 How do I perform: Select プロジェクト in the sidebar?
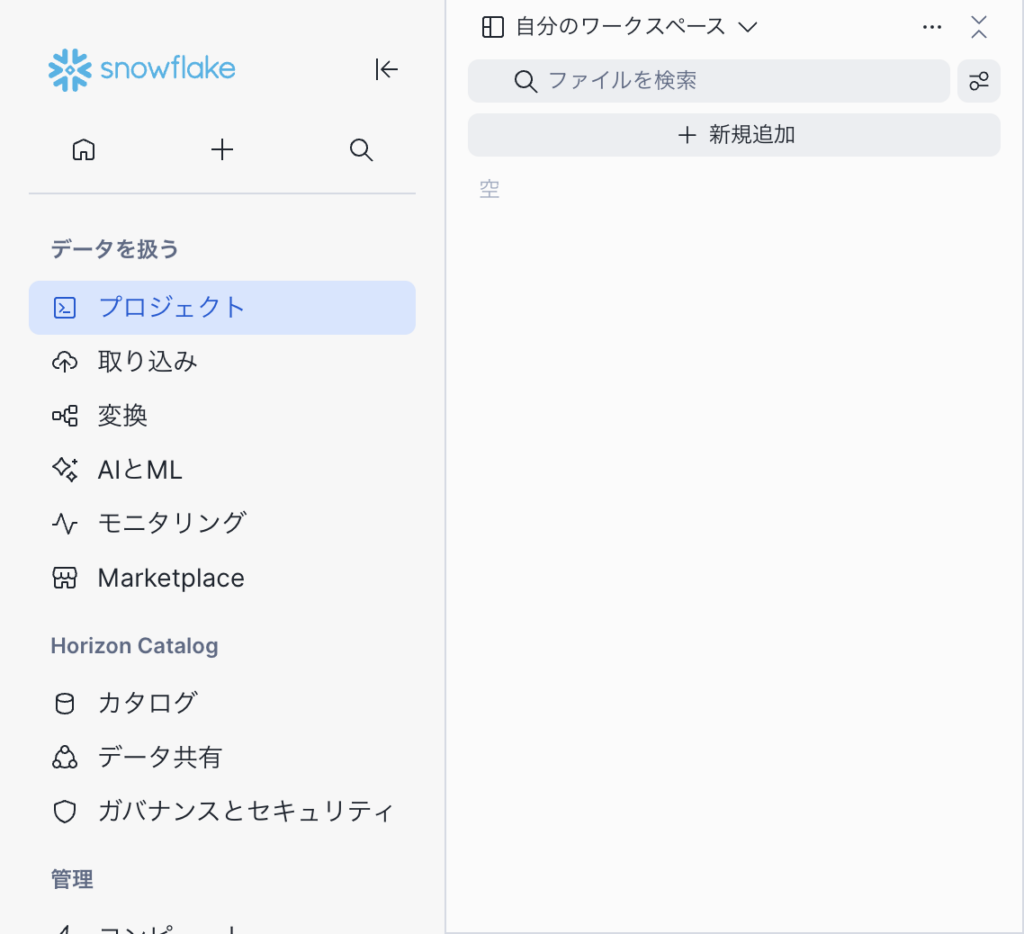coord(222,307)
